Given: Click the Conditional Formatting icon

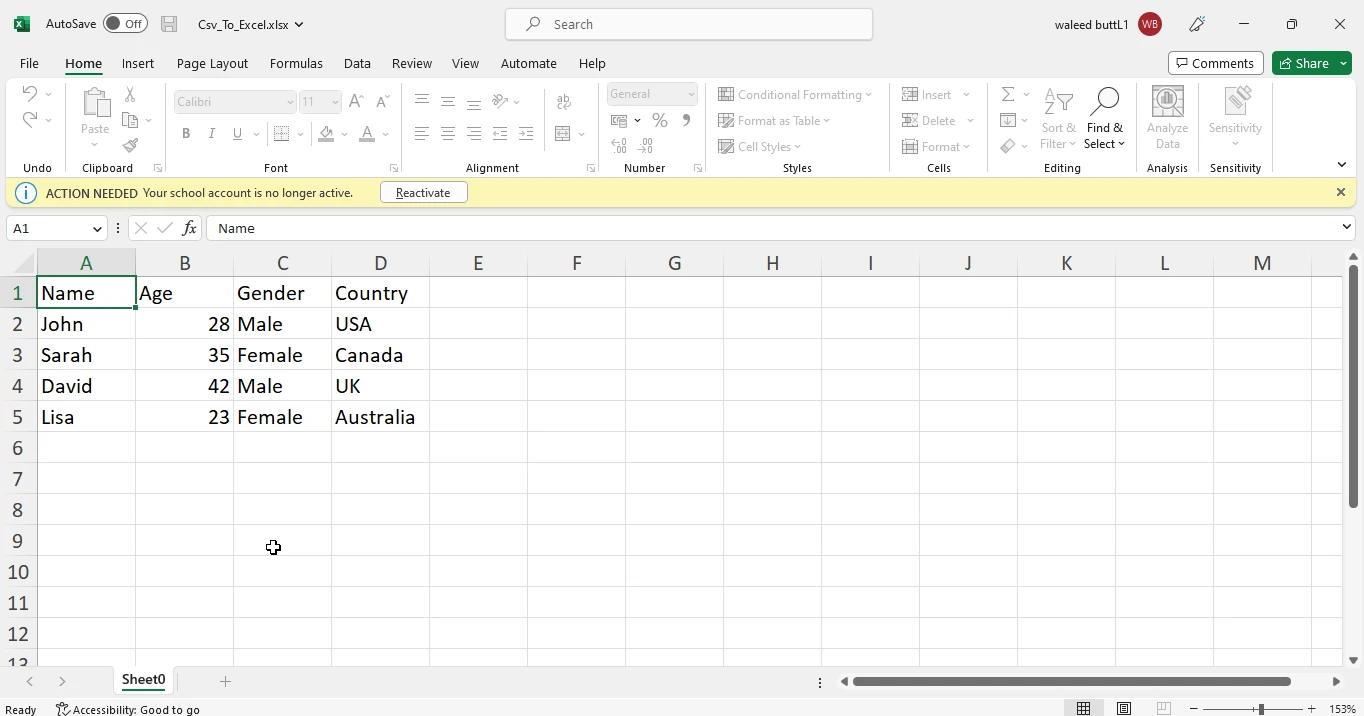Looking at the screenshot, I should (x=727, y=94).
